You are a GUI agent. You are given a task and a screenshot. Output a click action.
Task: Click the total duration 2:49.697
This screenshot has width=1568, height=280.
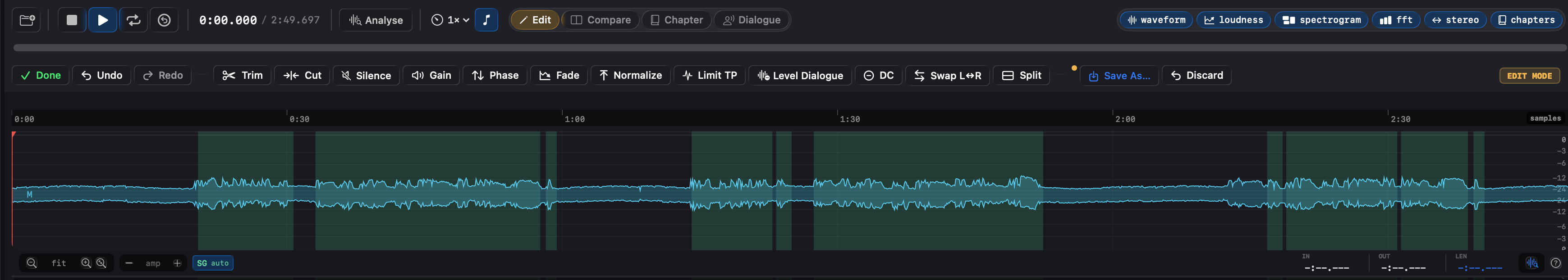[295, 20]
